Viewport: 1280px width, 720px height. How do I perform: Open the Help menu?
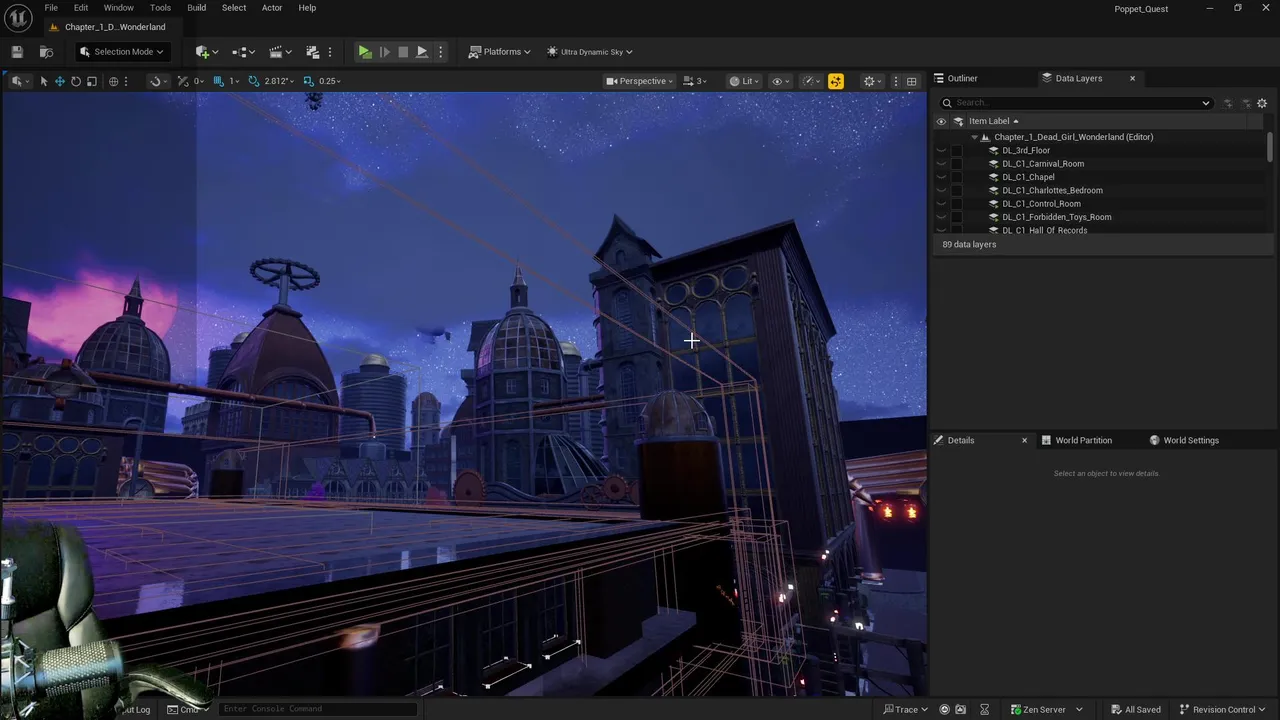coord(307,8)
